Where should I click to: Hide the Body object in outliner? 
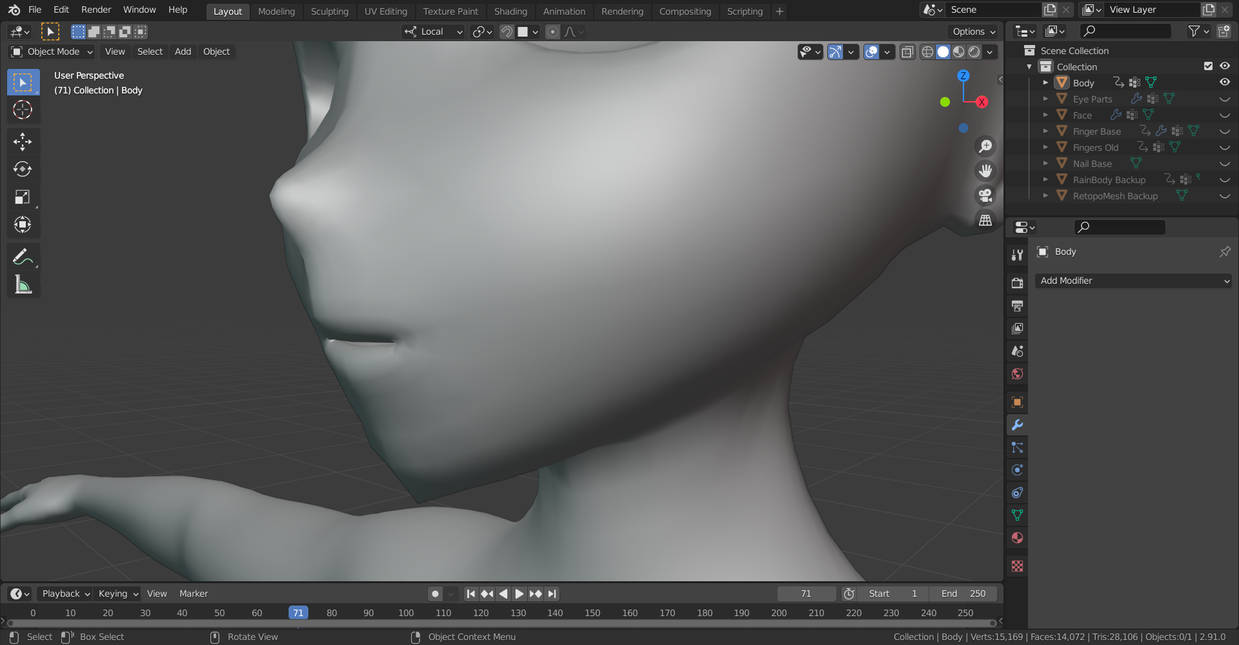1224,83
